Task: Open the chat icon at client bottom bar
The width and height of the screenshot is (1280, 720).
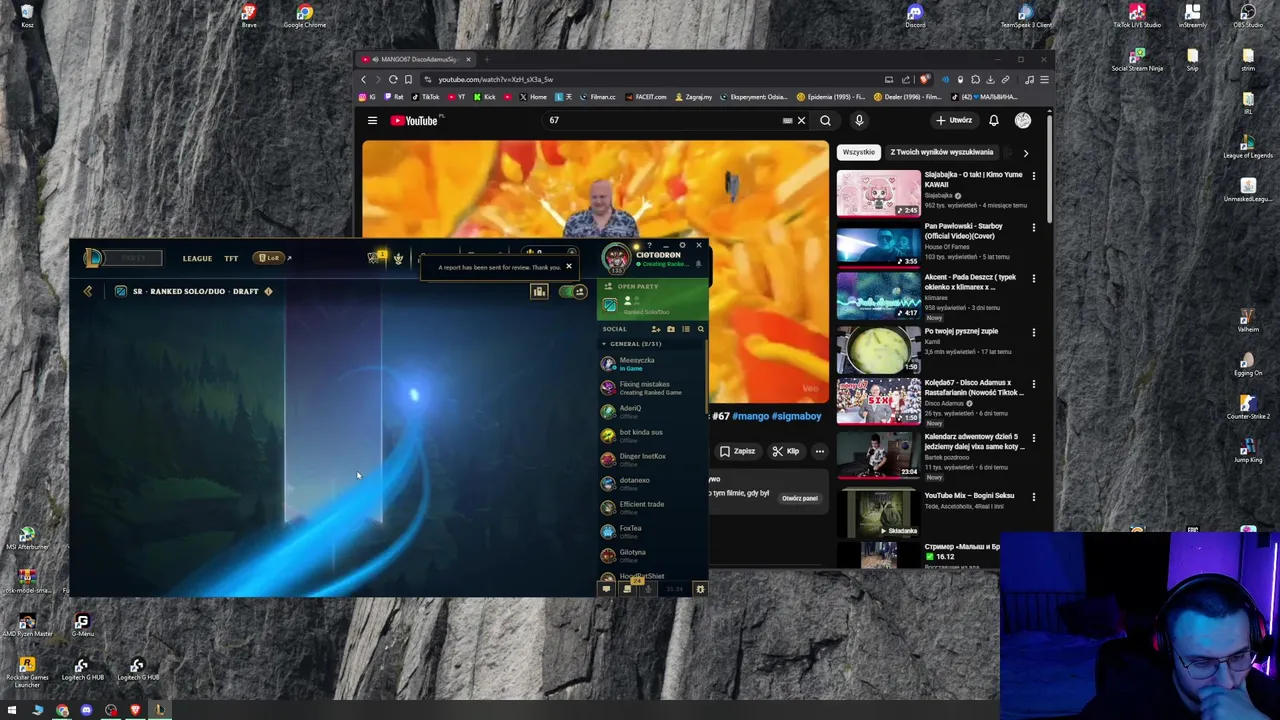Action: [606, 589]
